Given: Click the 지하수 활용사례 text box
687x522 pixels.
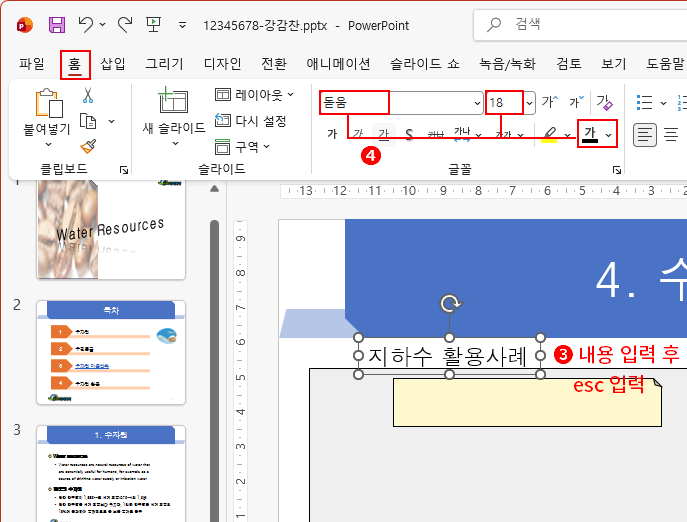Looking at the screenshot, I should point(449,356).
